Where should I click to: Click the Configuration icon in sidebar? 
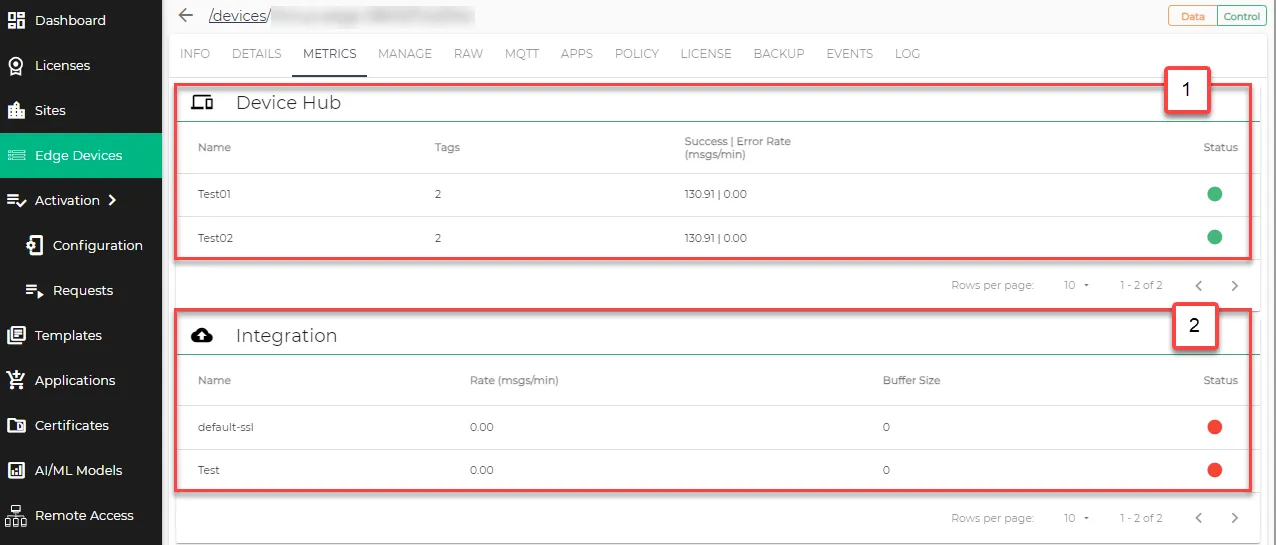35,246
